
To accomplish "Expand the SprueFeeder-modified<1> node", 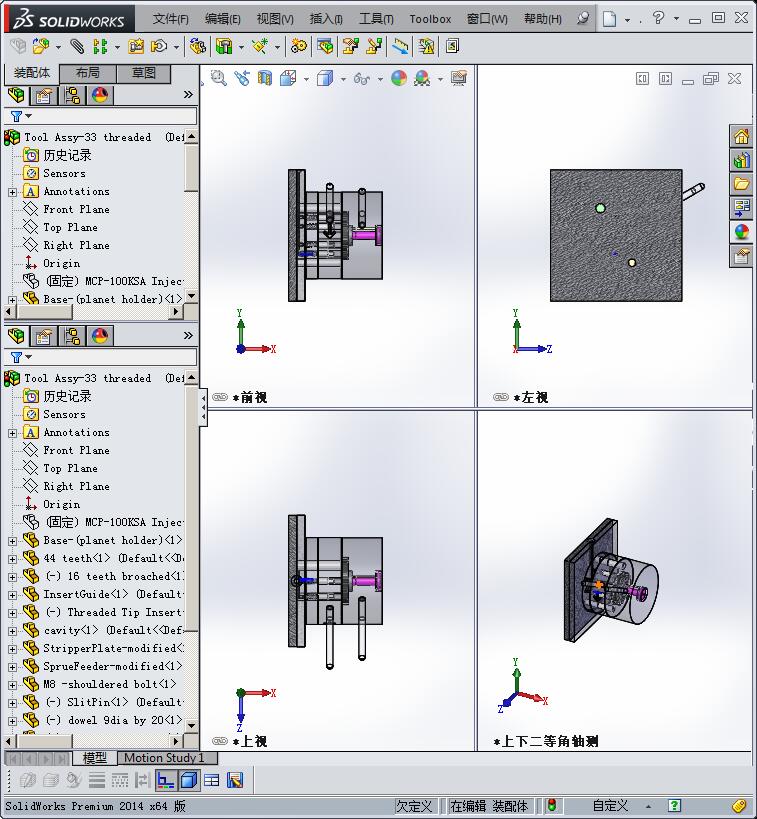I will [12, 667].
